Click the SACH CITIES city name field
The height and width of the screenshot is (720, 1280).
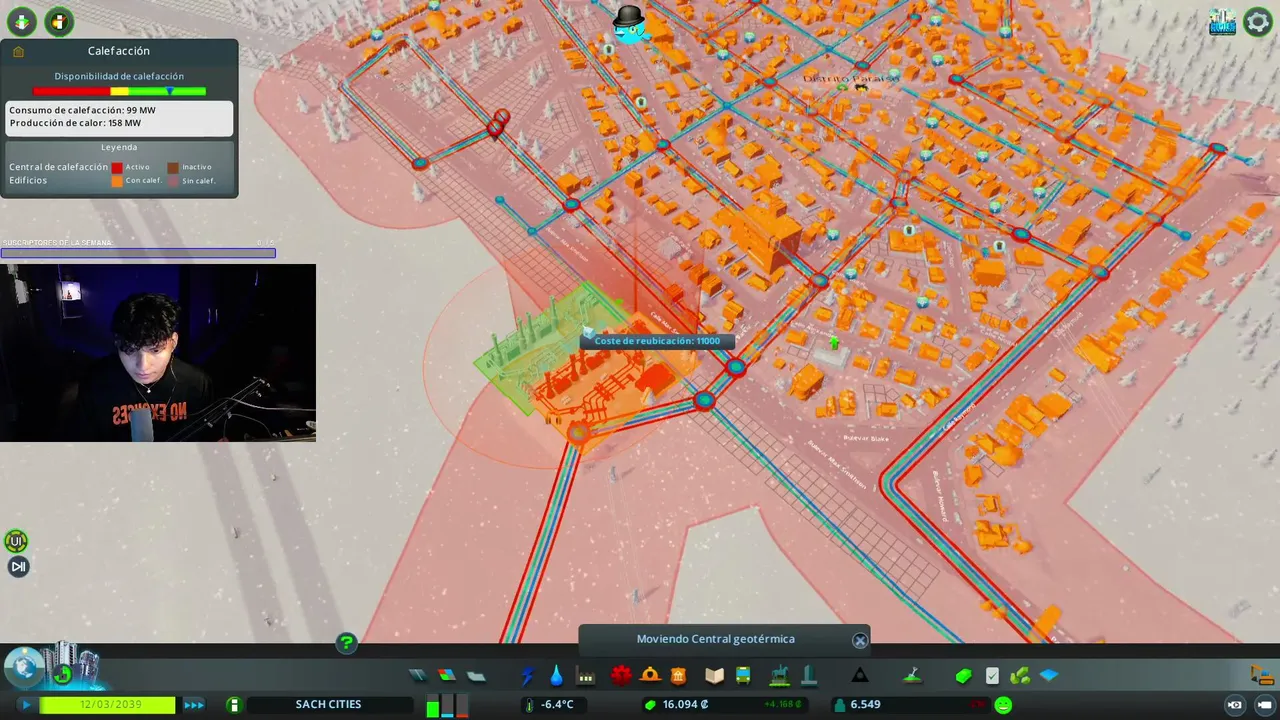328,705
